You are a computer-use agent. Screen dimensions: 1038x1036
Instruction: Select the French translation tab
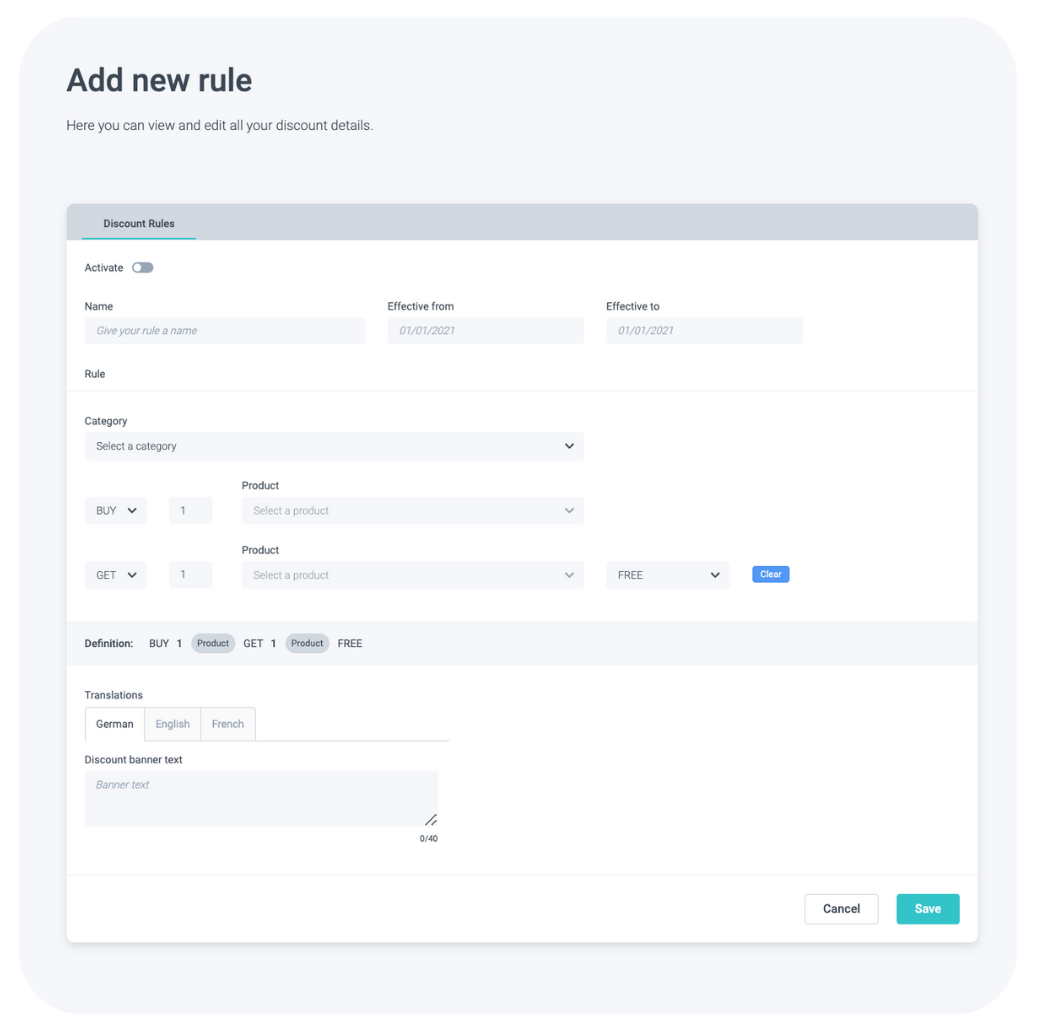pyautogui.click(x=228, y=724)
